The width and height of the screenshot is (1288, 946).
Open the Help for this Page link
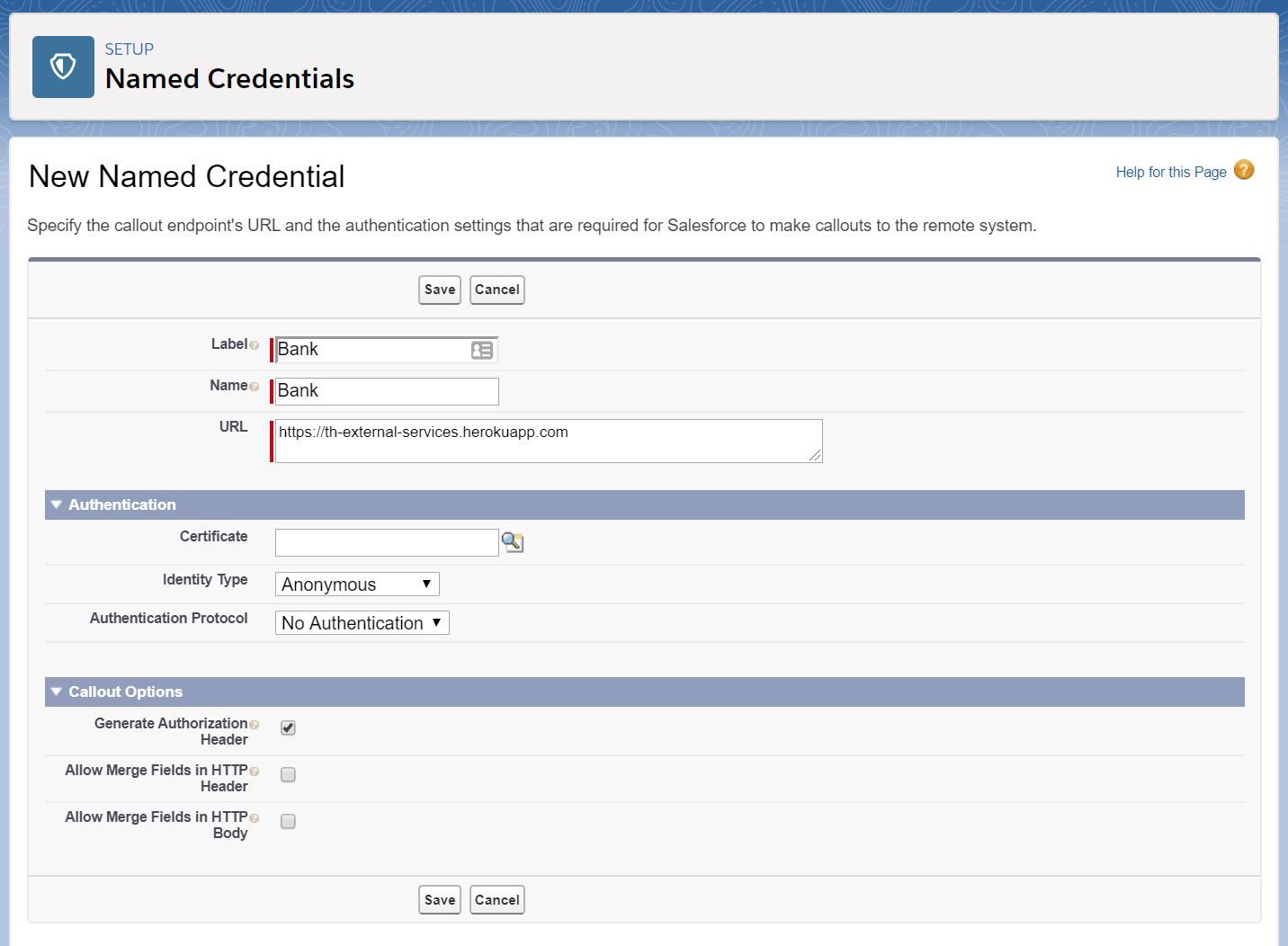point(1170,172)
